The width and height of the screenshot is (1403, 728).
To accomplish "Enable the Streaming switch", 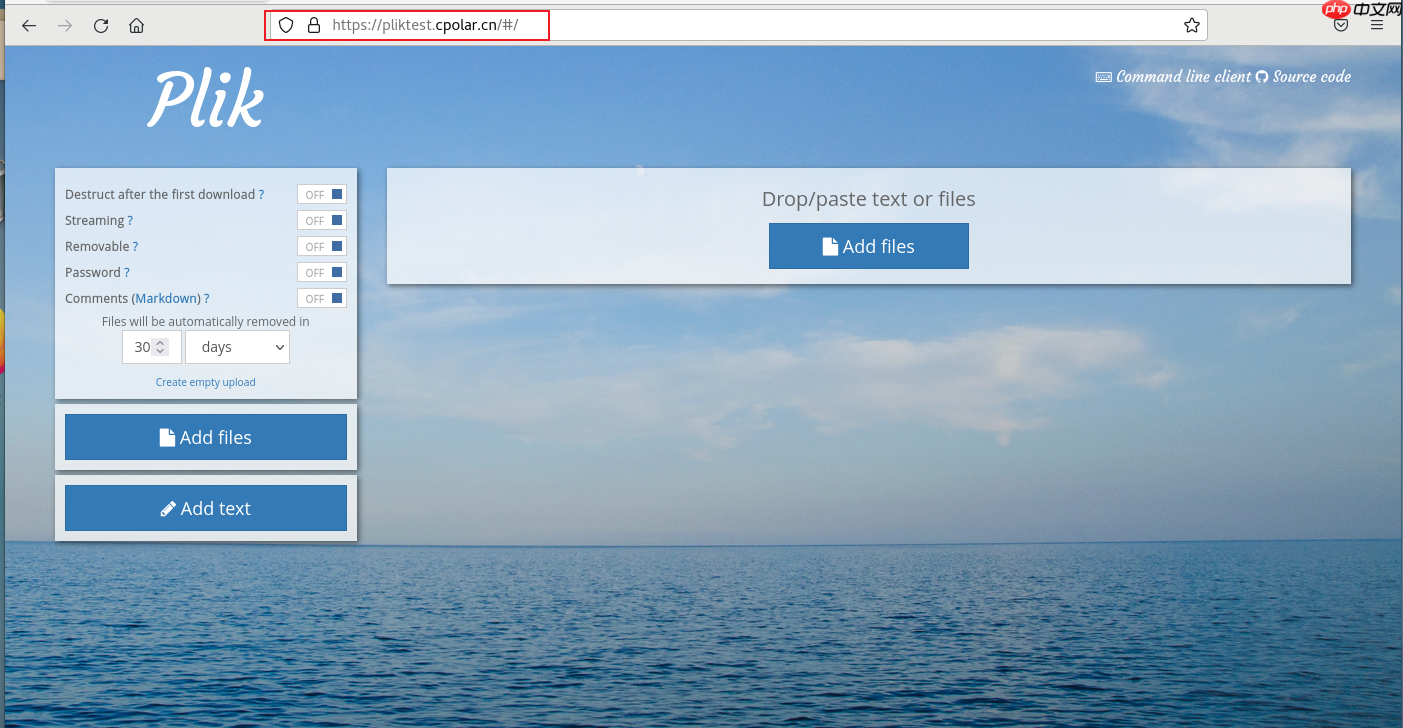I will [322, 220].
